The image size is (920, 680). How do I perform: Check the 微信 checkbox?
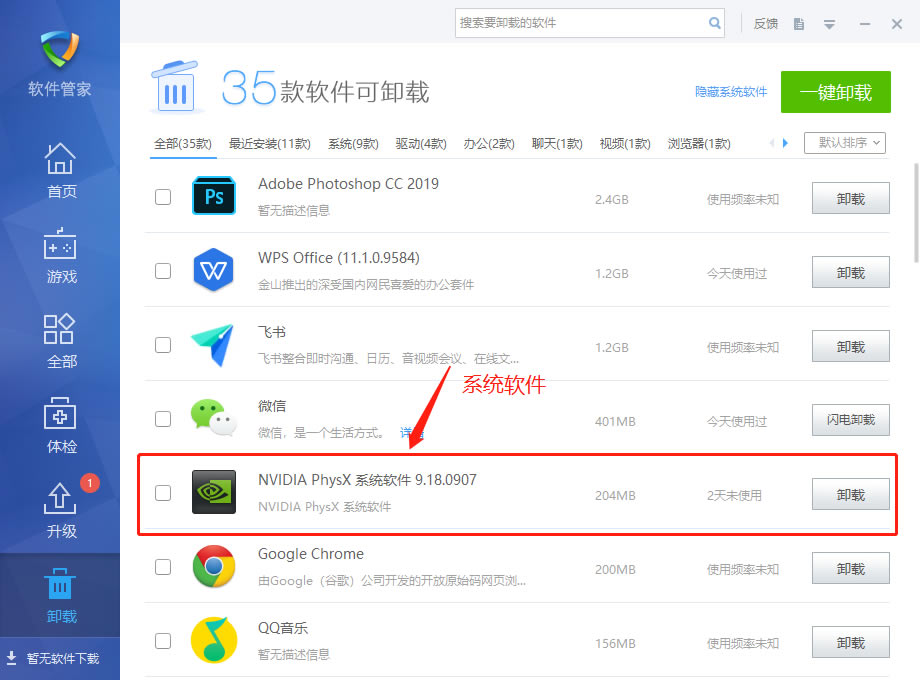(163, 419)
